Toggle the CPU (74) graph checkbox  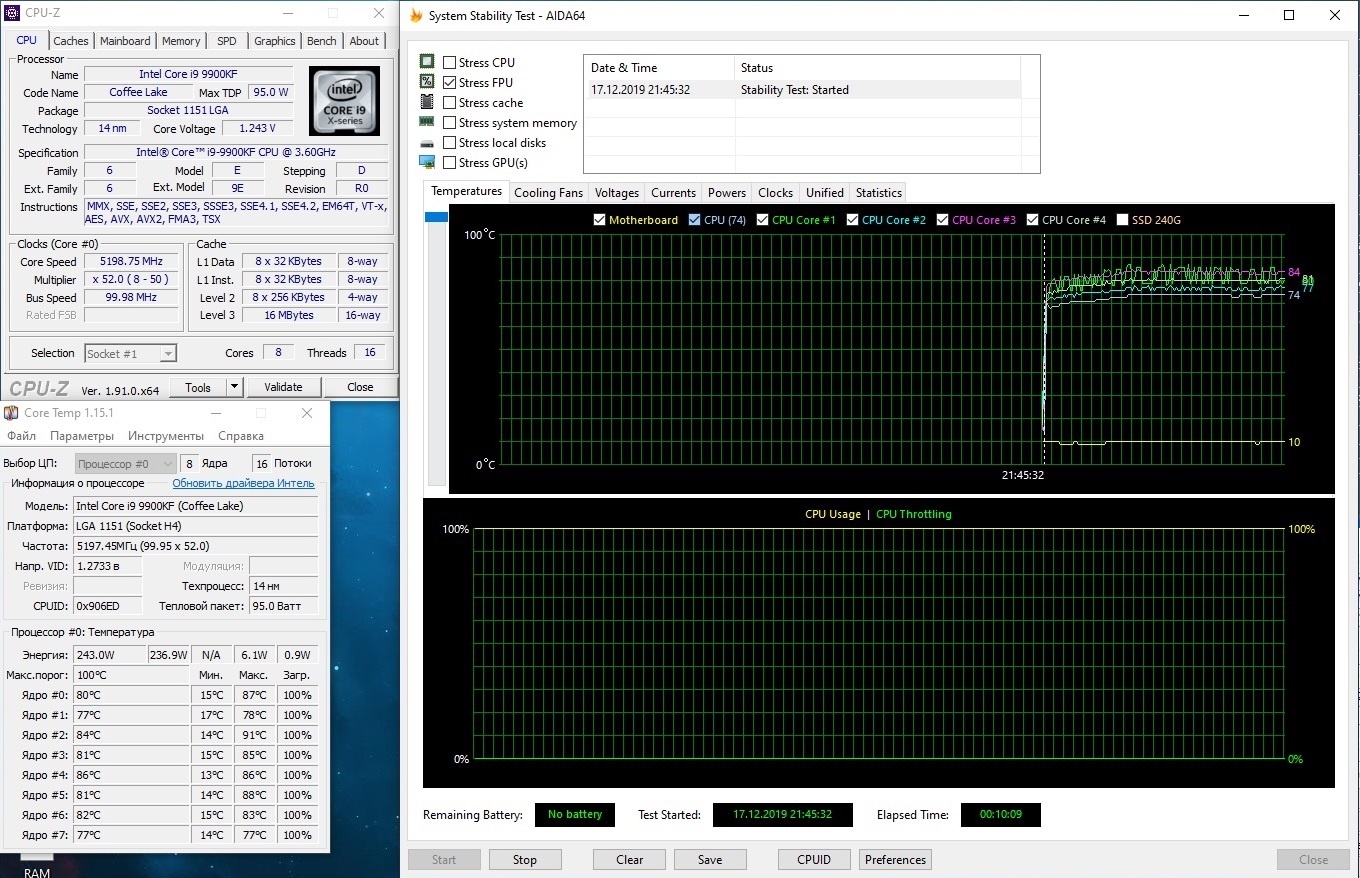[x=695, y=220]
